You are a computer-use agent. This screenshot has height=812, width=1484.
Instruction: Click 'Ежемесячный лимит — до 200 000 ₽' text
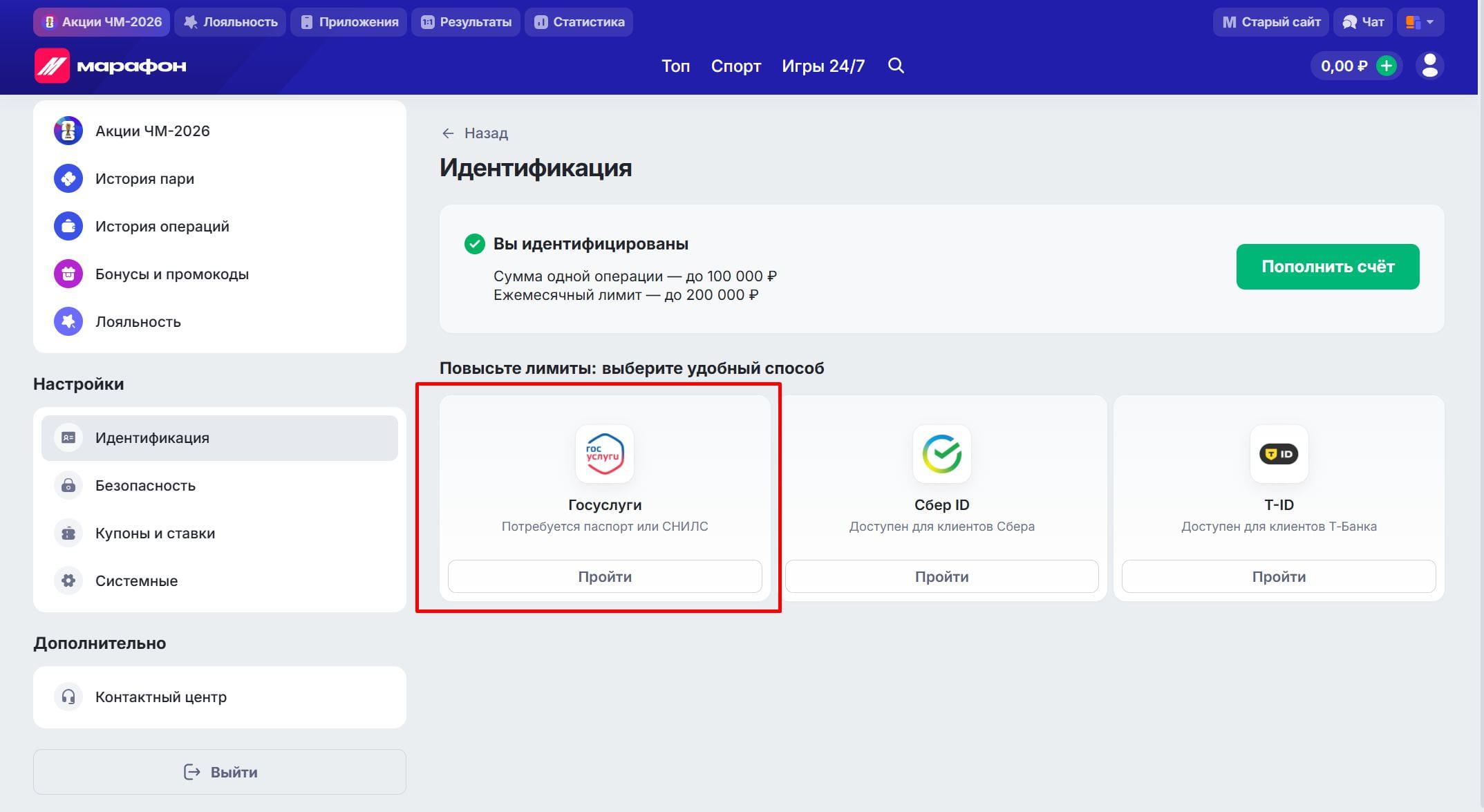[626, 295]
